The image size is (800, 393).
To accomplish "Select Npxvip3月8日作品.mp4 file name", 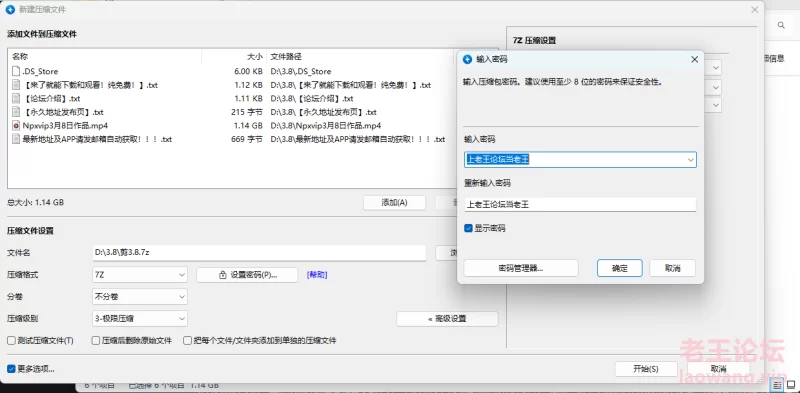I will (65, 126).
